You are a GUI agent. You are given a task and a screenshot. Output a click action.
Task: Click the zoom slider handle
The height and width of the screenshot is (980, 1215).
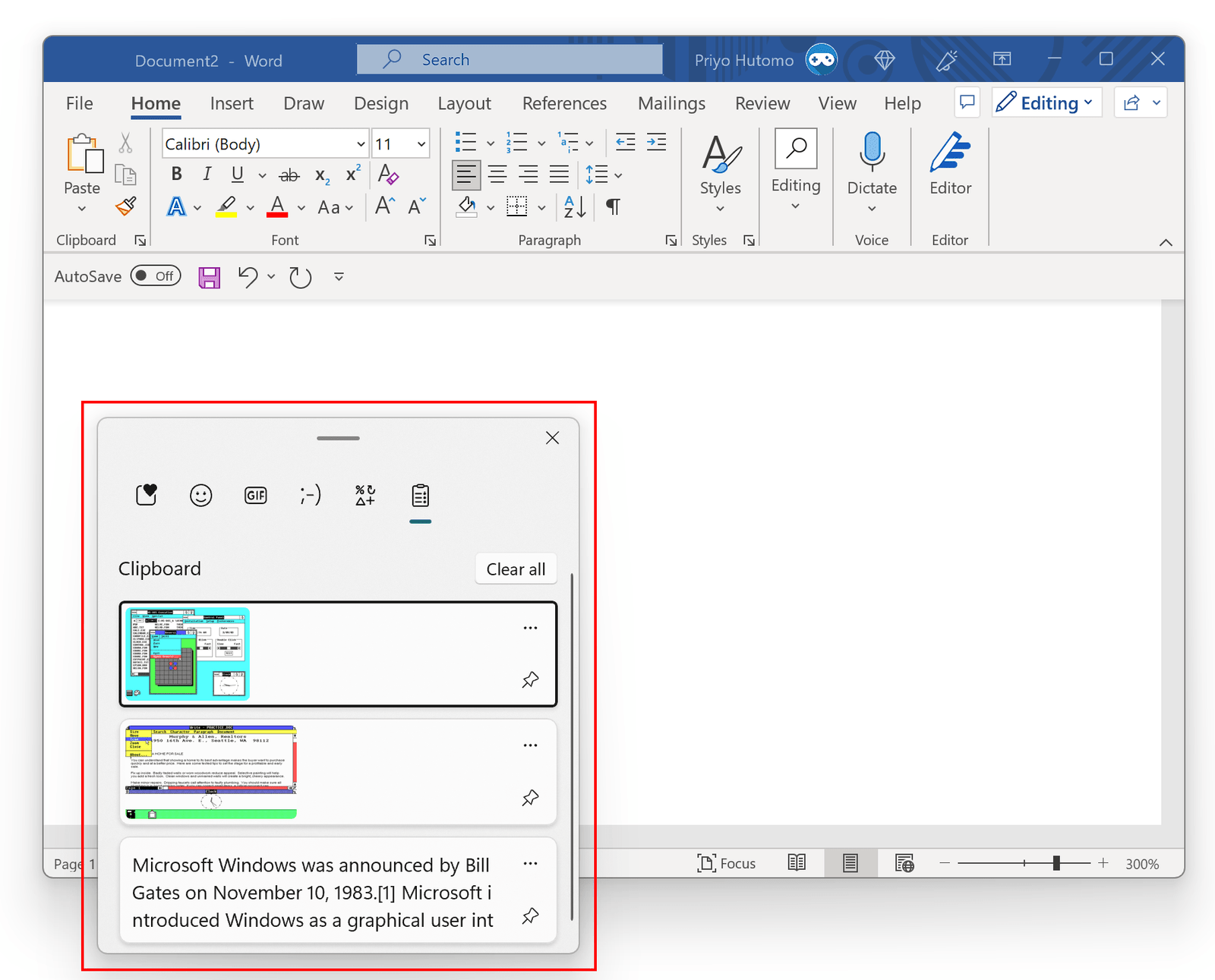click(1056, 863)
